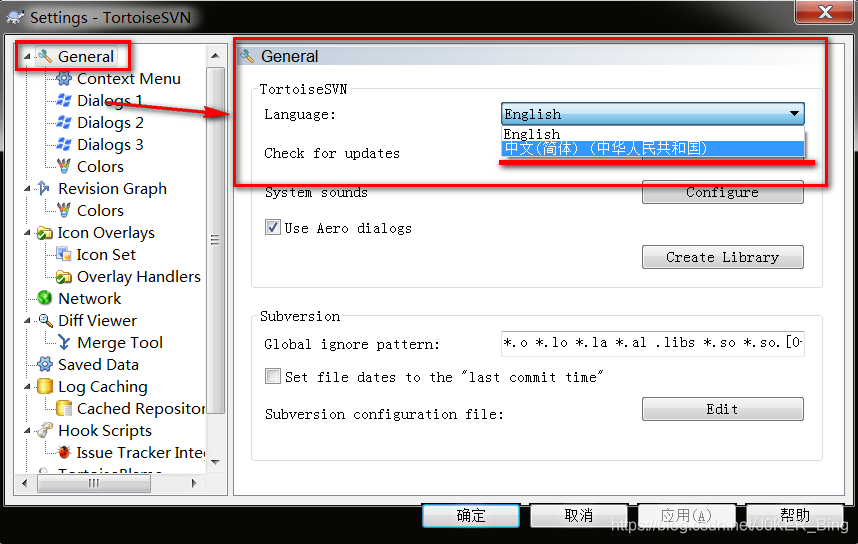The height and width of the screenshot is (544, 858).
Task: Click the 帮助 help button
Action: tap(795, 515)
